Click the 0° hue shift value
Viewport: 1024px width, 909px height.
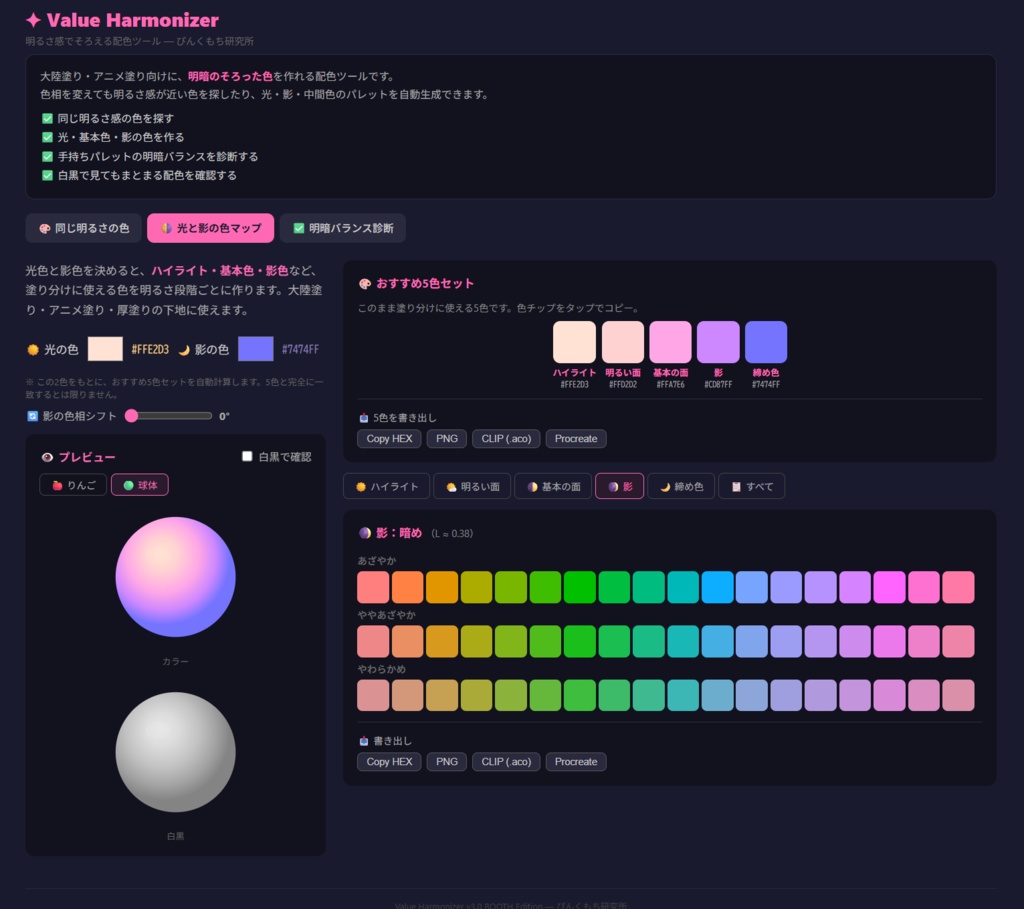click(x=224, y=416)
